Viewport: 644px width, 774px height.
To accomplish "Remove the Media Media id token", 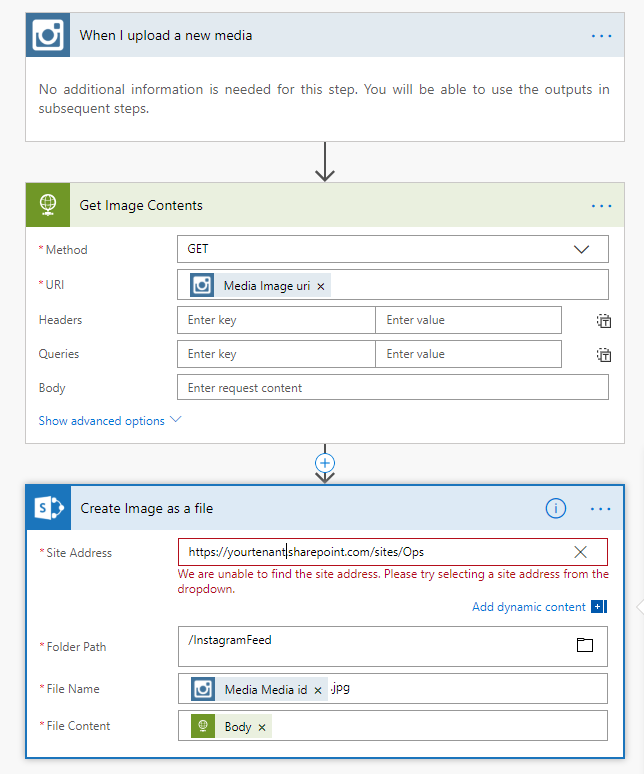I will click(318, 690).
